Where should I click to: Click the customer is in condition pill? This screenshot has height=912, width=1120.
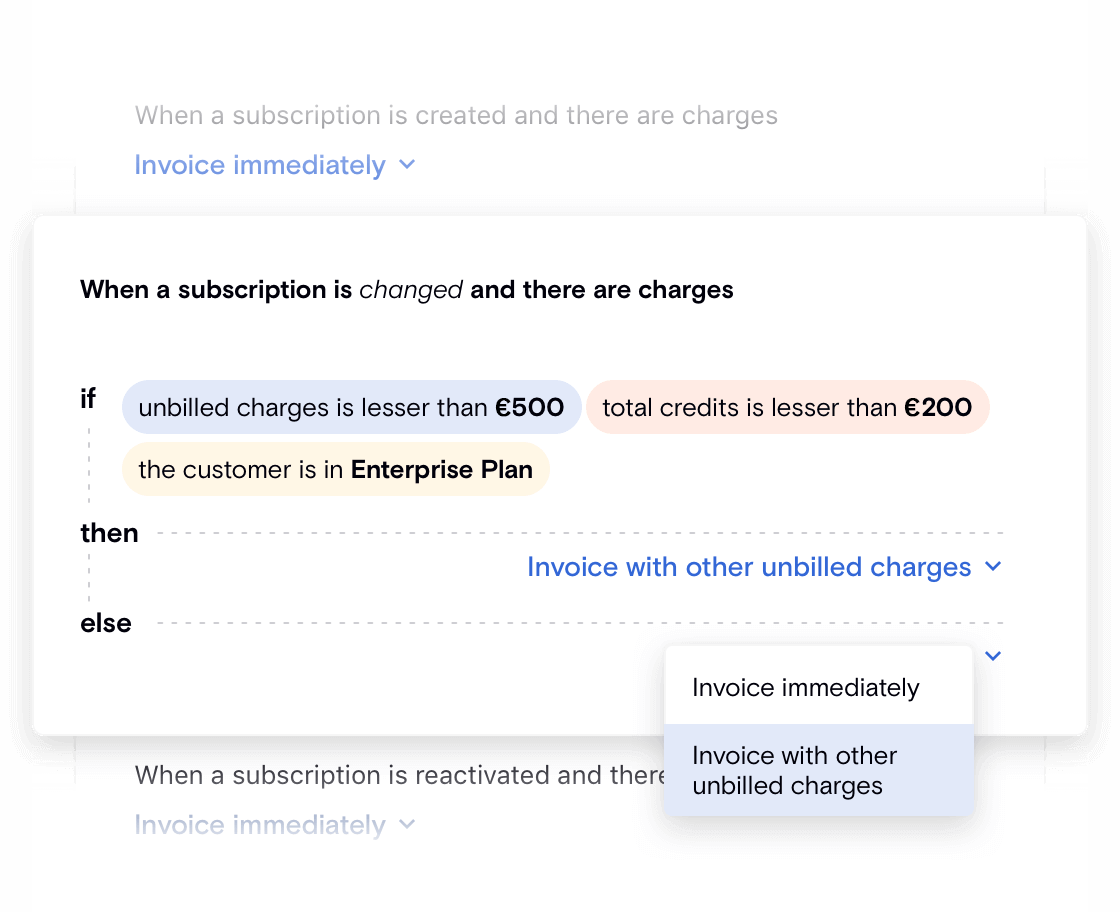point(335,470)
